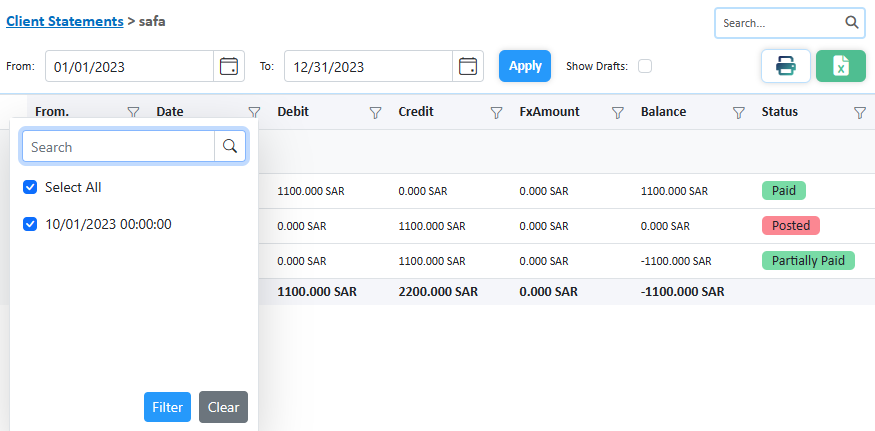Open the Balance column filter
The image size is (875, 431).
point(738,113)
